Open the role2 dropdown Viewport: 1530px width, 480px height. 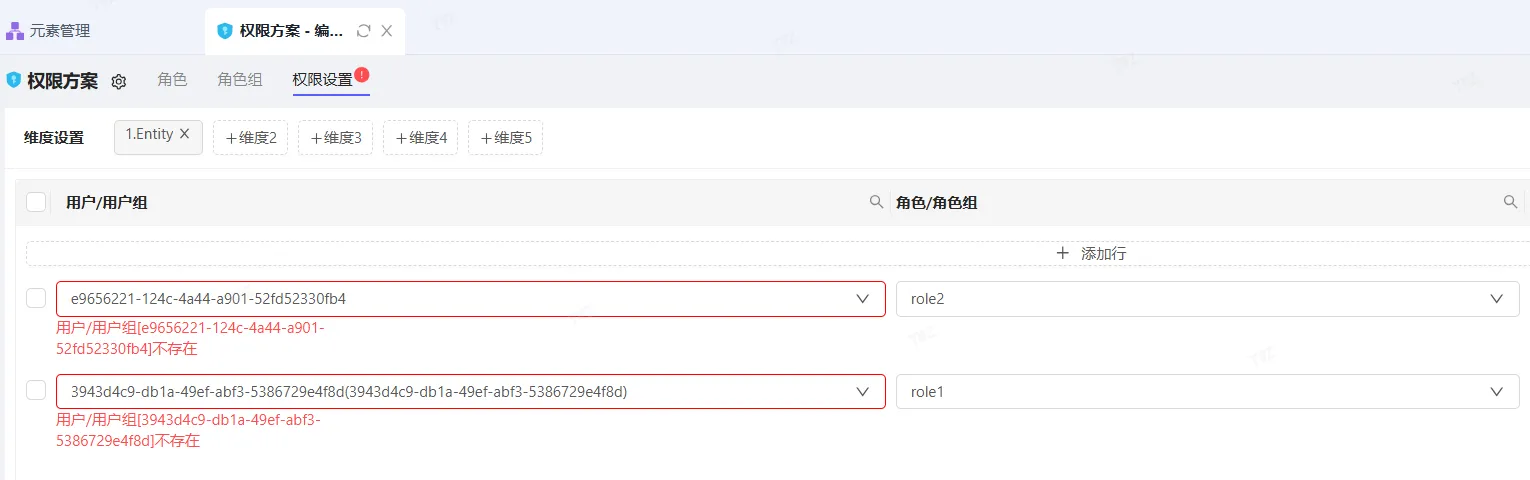(x=1497, y=299)
